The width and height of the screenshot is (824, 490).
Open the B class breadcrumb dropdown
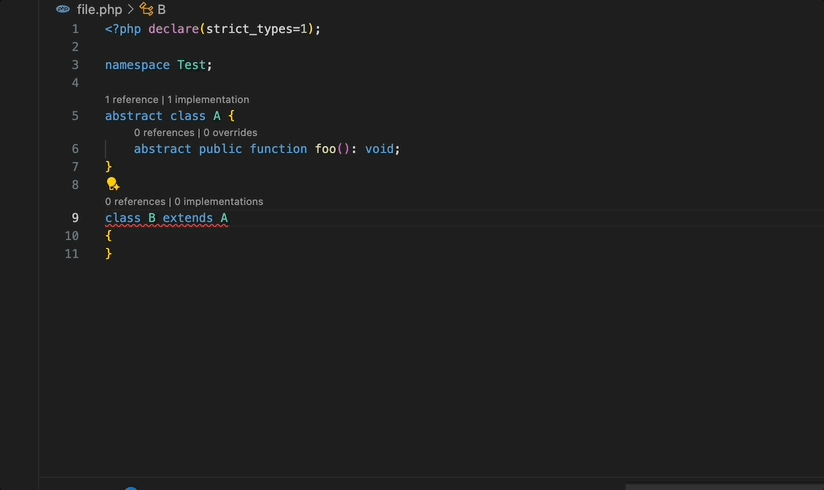pos(162,9)
